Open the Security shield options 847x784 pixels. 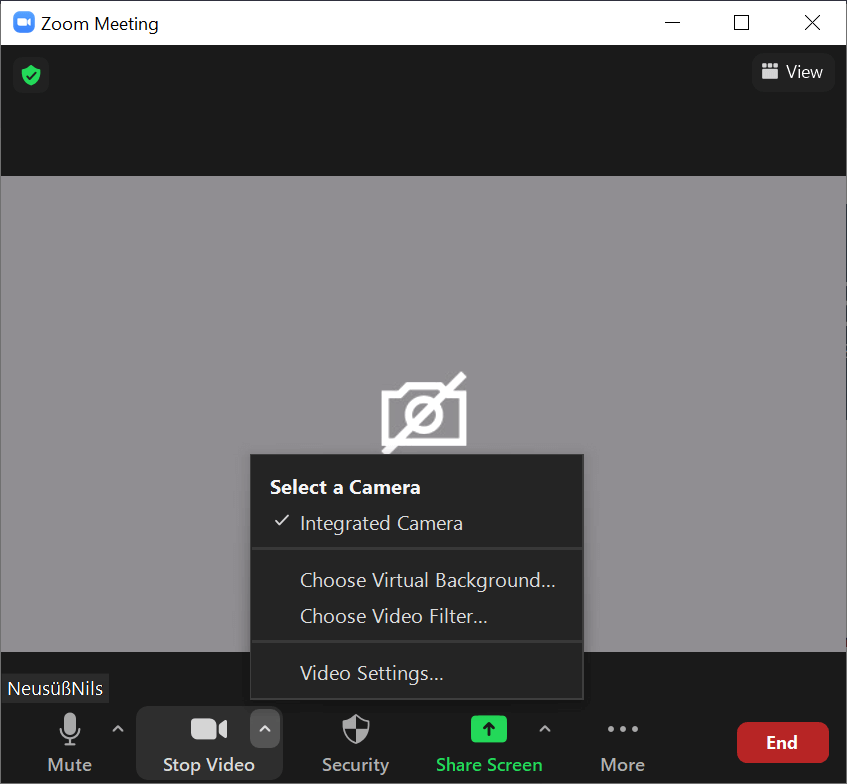355,742
